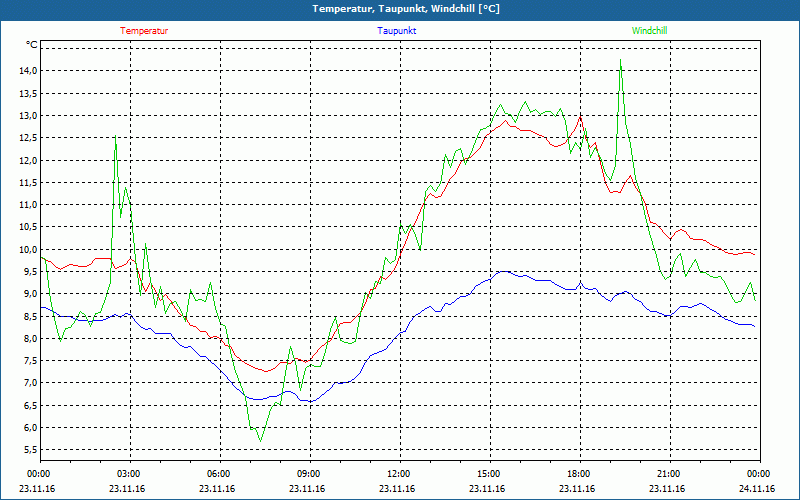Click the 24.11.16 date label
Screen dimensions: 800x500
(x=757, y=489)
